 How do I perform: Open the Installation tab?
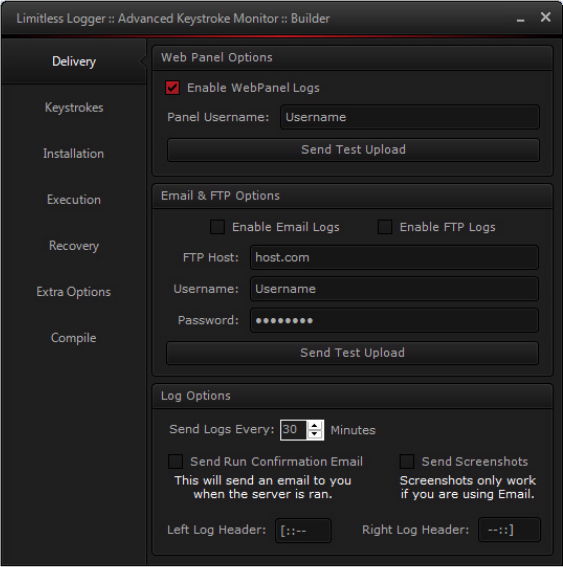[74, 153]
